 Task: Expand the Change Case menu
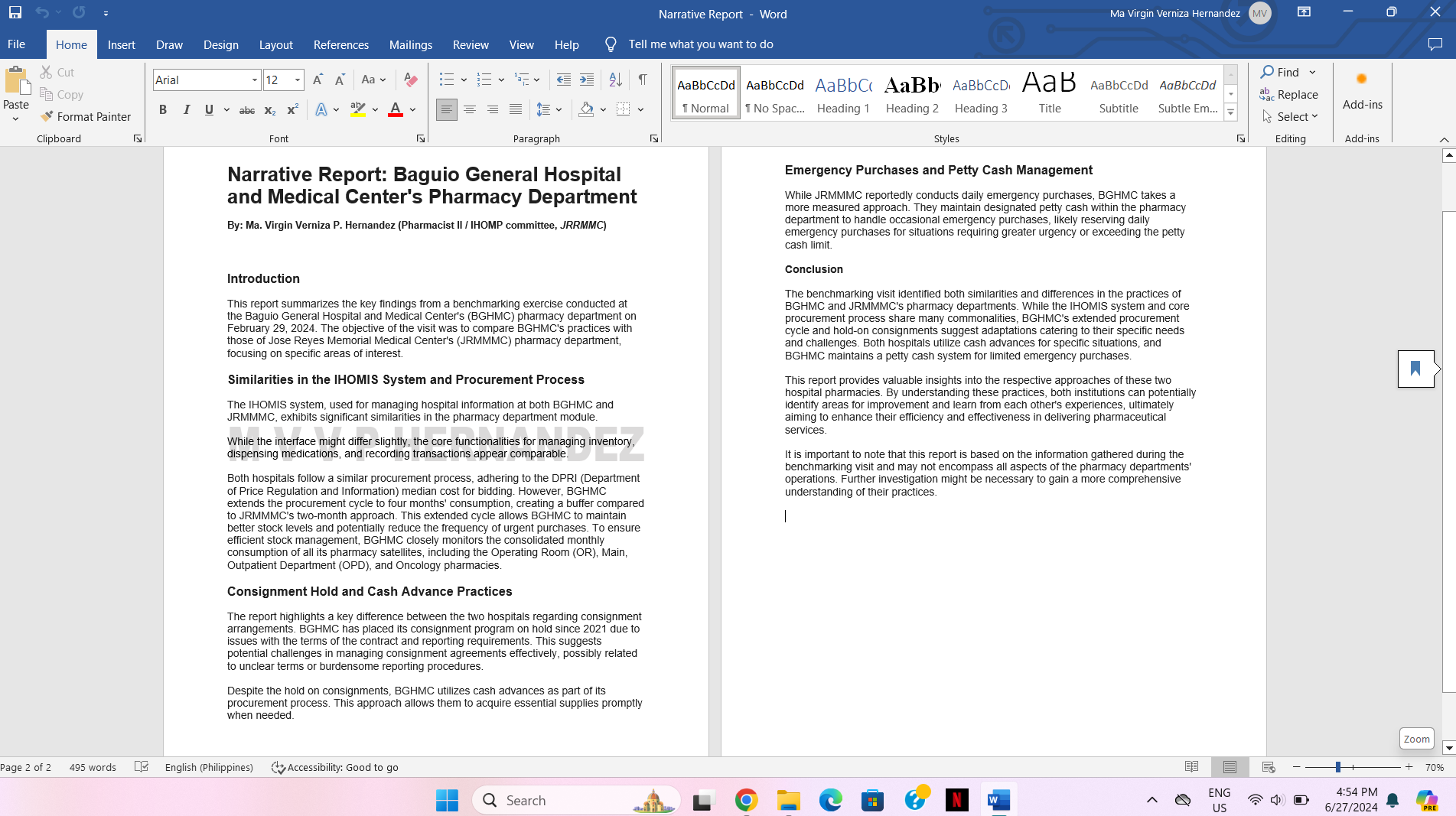[373, 80]
